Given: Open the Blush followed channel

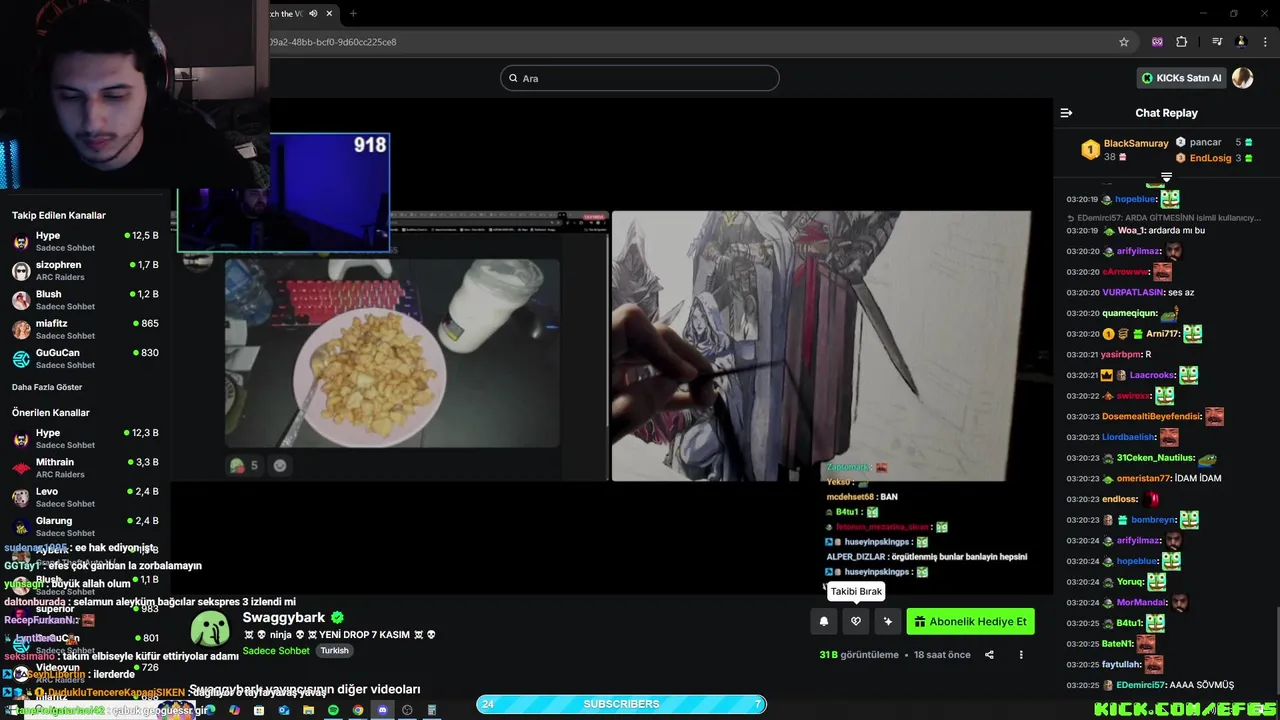Looking at the screenshot, I should [85, 300].
